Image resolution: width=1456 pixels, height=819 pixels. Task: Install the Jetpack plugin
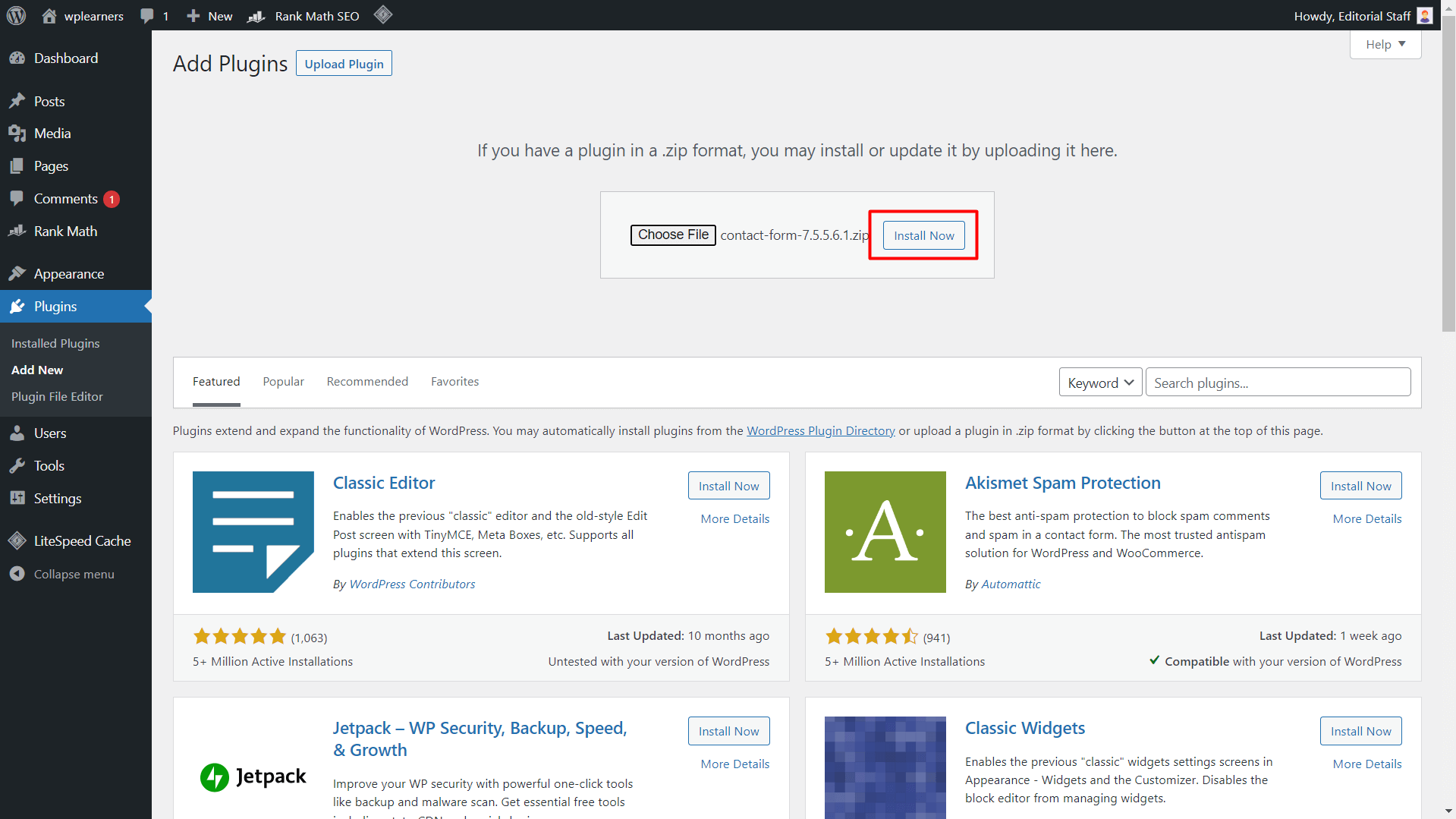(728, 731)
